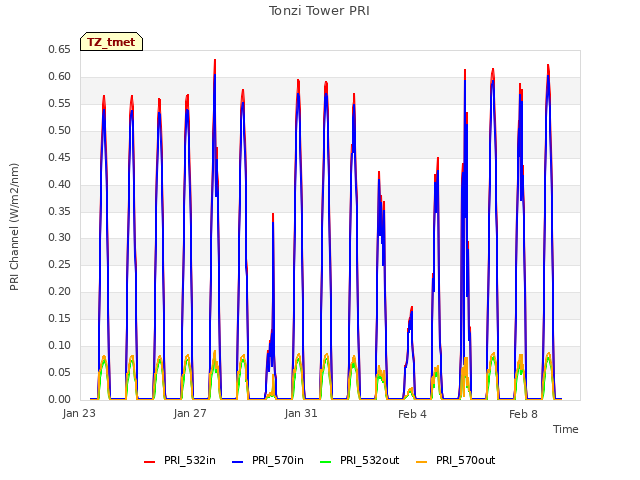640x480 pixels.
Task: Click the Feb 8 x-axis tick label
Action: [523, 414]
